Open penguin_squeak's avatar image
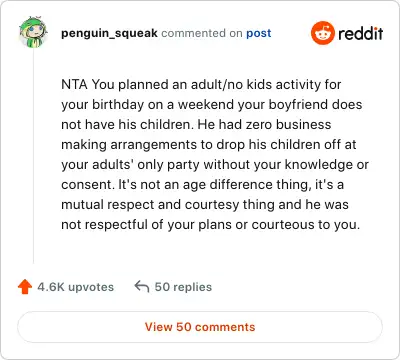This screenshot has width=400, height=360. pyautogui.click(x=33, y=32)
